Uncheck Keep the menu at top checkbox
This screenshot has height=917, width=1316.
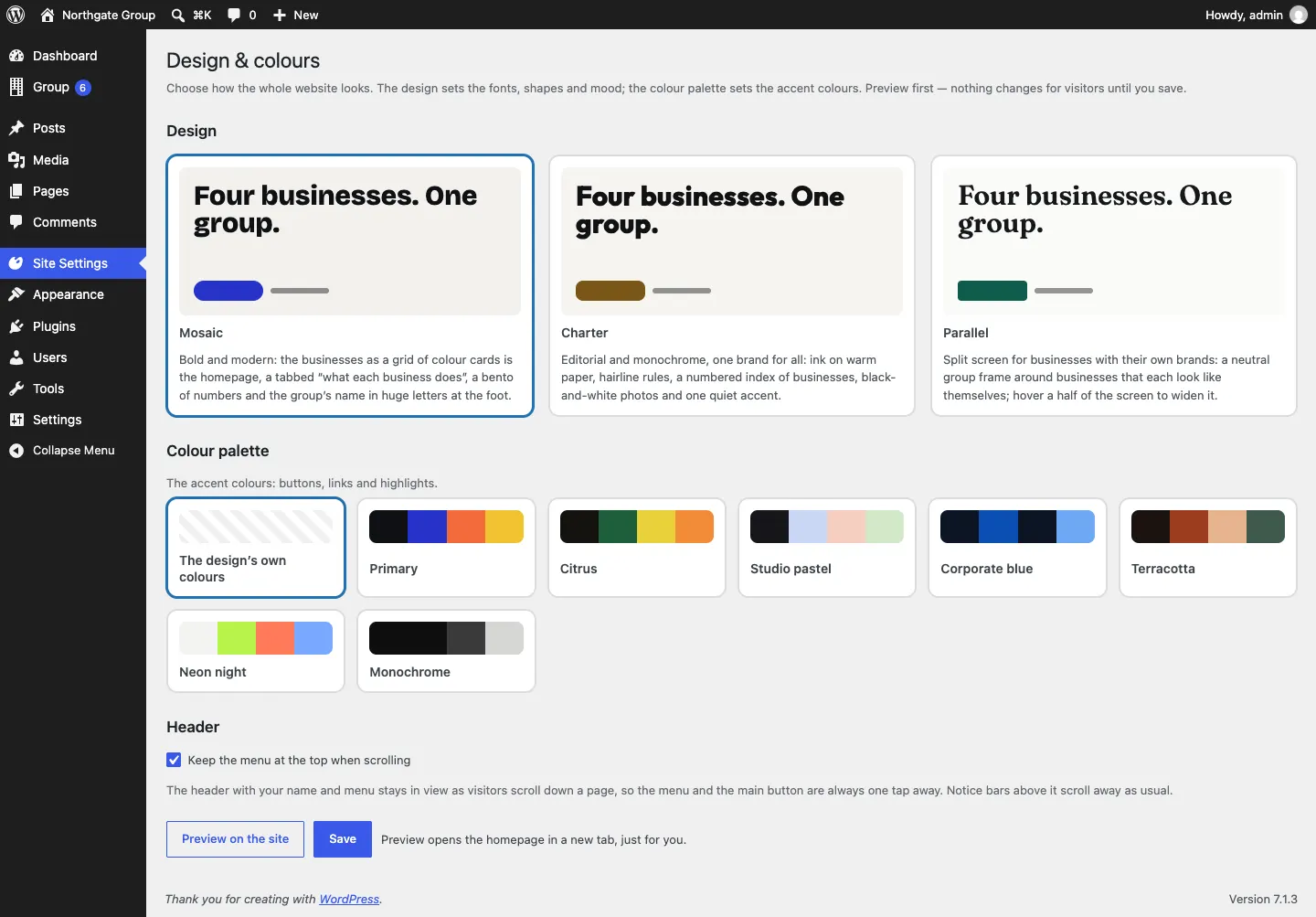point(174,760)
